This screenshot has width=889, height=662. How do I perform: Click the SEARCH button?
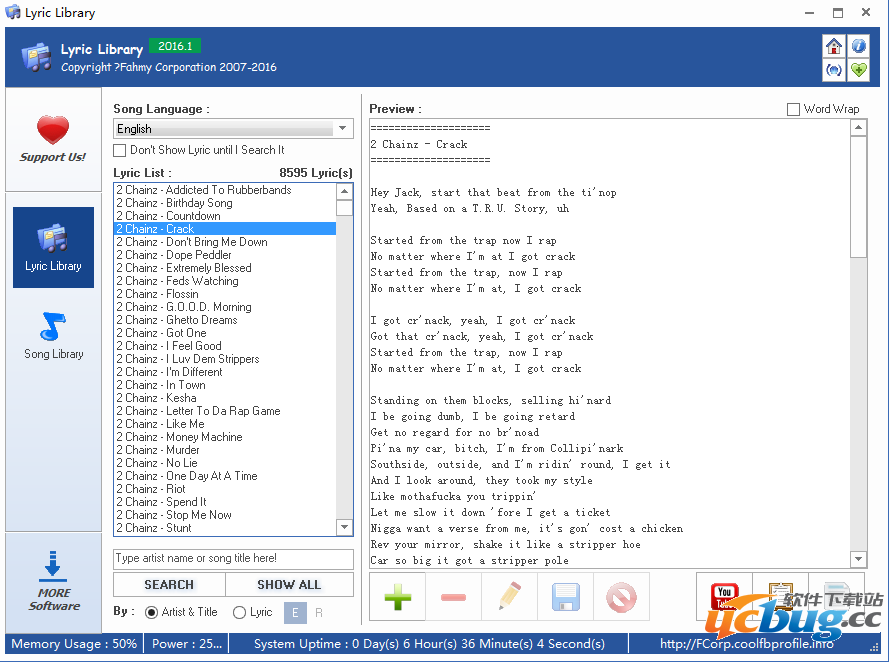click(169, 585)
